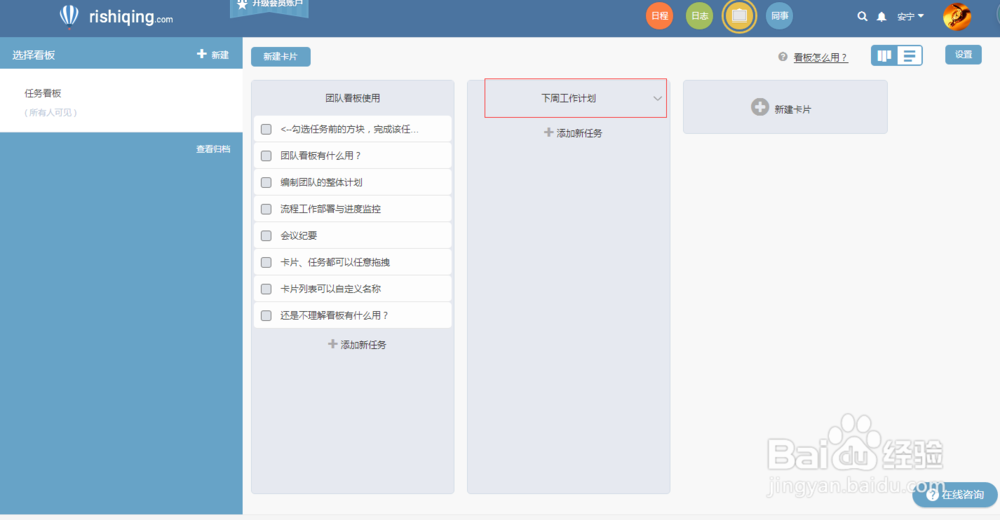Open the user avatar picture
Screen dimensions: 1000x520
point(957,17)
